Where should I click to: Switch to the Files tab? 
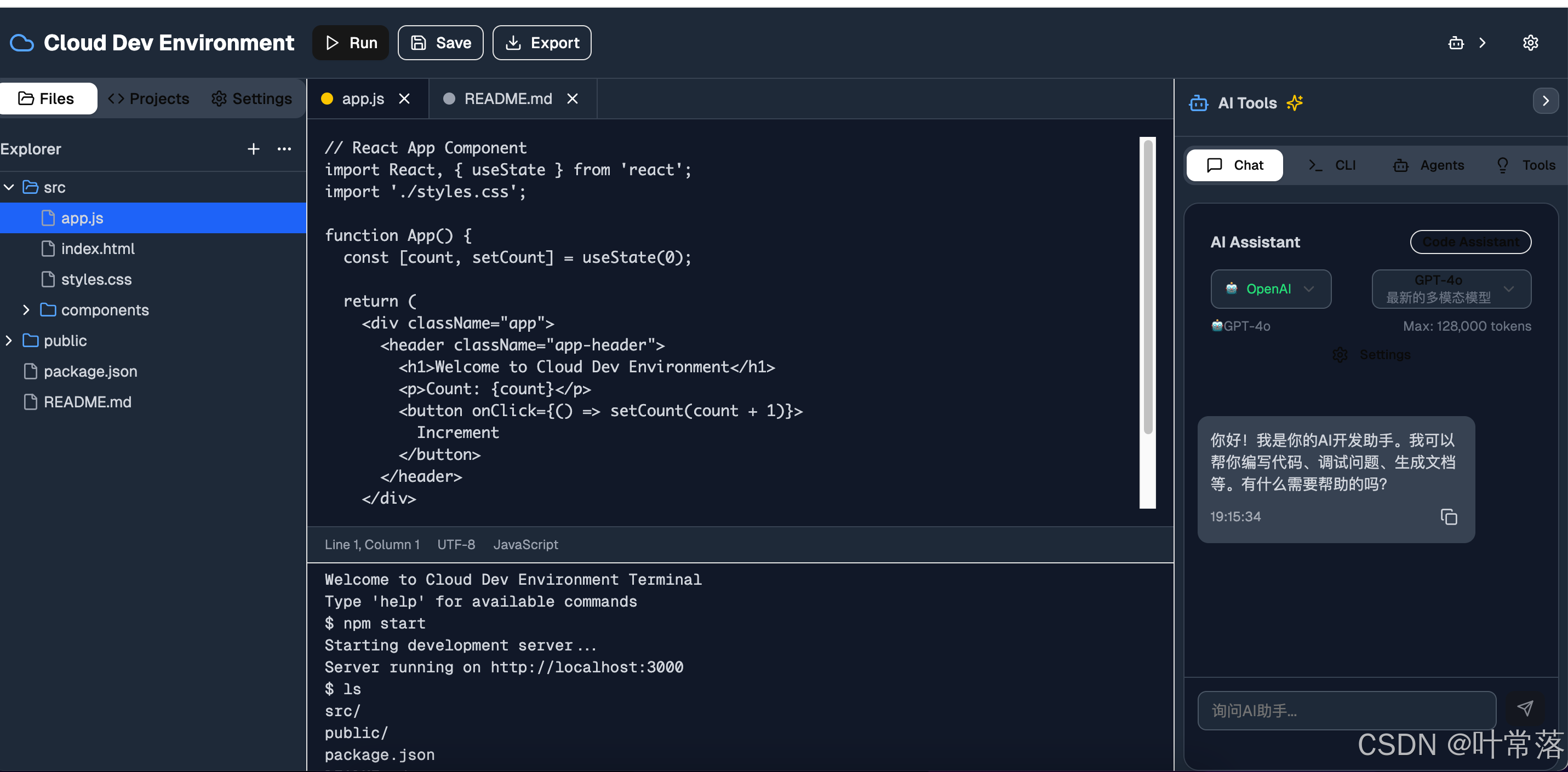click(x=48, y=99)
